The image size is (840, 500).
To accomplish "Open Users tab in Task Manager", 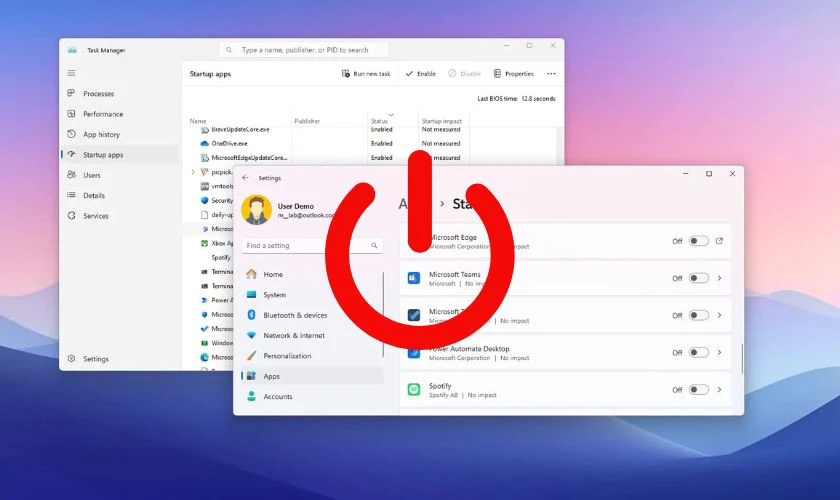I will 119,175.
